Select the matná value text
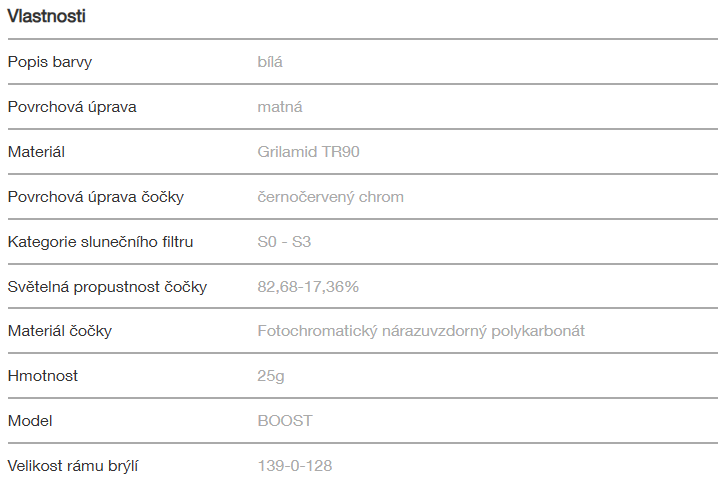 click(280, 107)
